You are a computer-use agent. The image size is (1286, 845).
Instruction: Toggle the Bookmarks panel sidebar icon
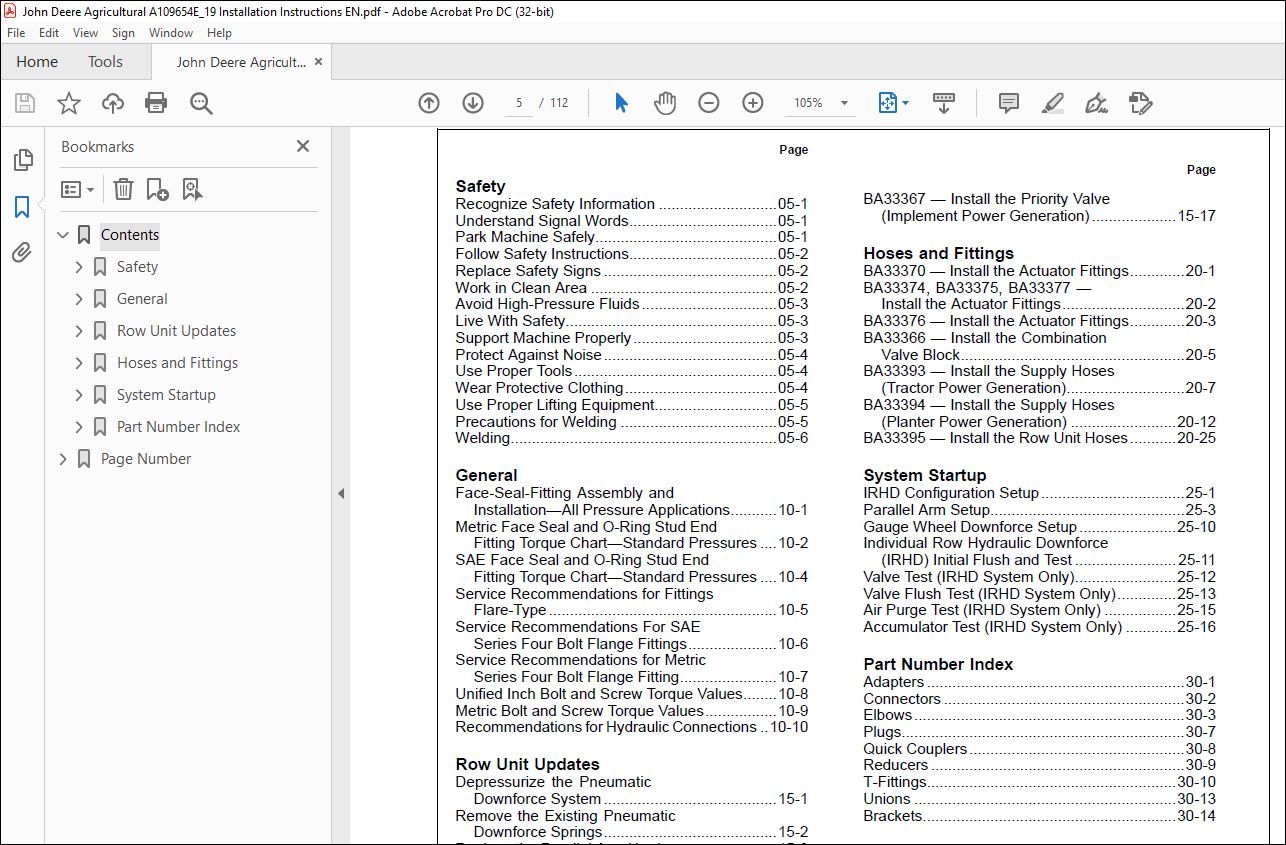[22, 207]
